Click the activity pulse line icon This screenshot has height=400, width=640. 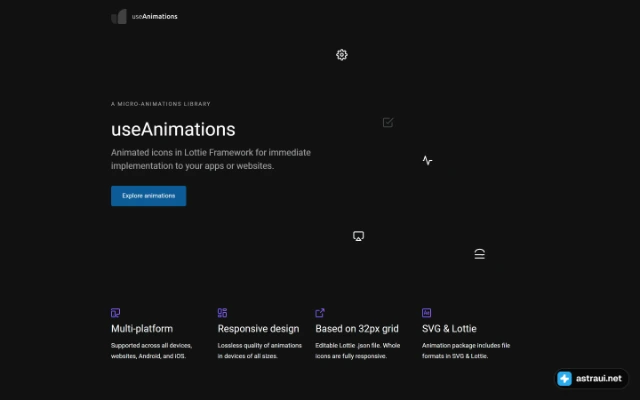click(427, 160)
